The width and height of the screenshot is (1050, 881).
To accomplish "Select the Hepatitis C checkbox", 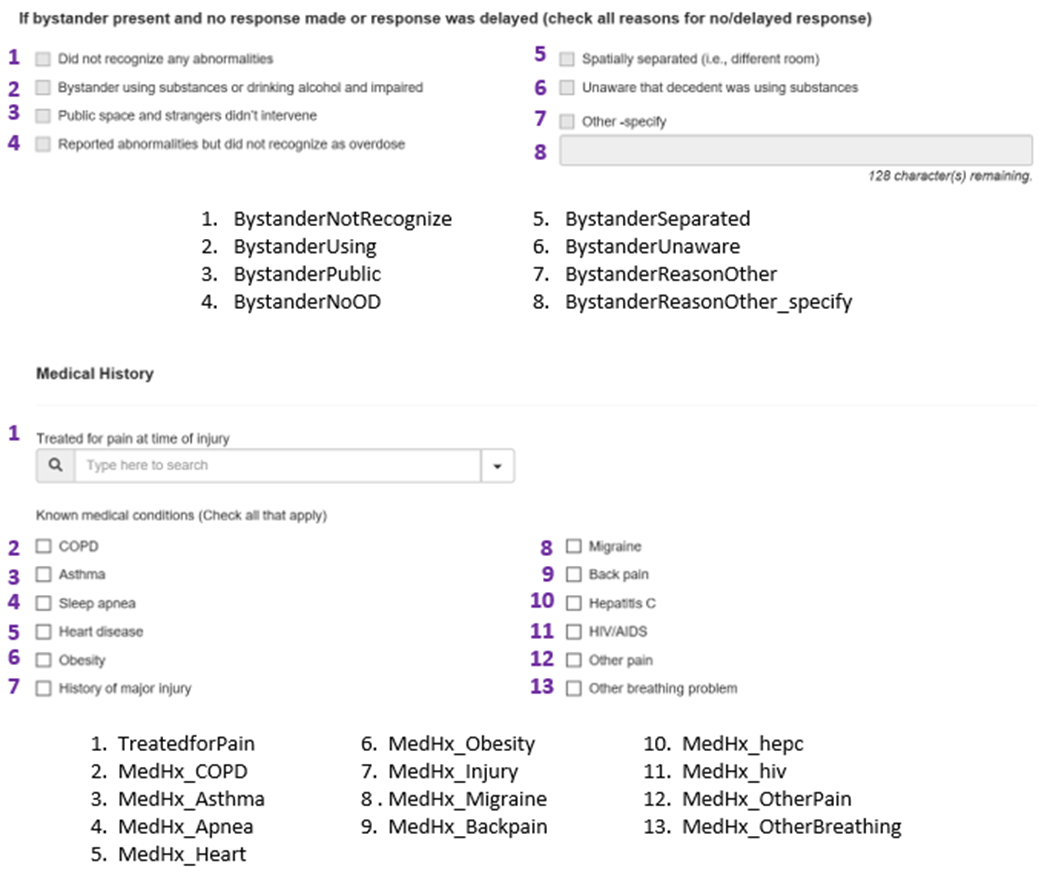I will pyautogui.click(x=573, y=603).
